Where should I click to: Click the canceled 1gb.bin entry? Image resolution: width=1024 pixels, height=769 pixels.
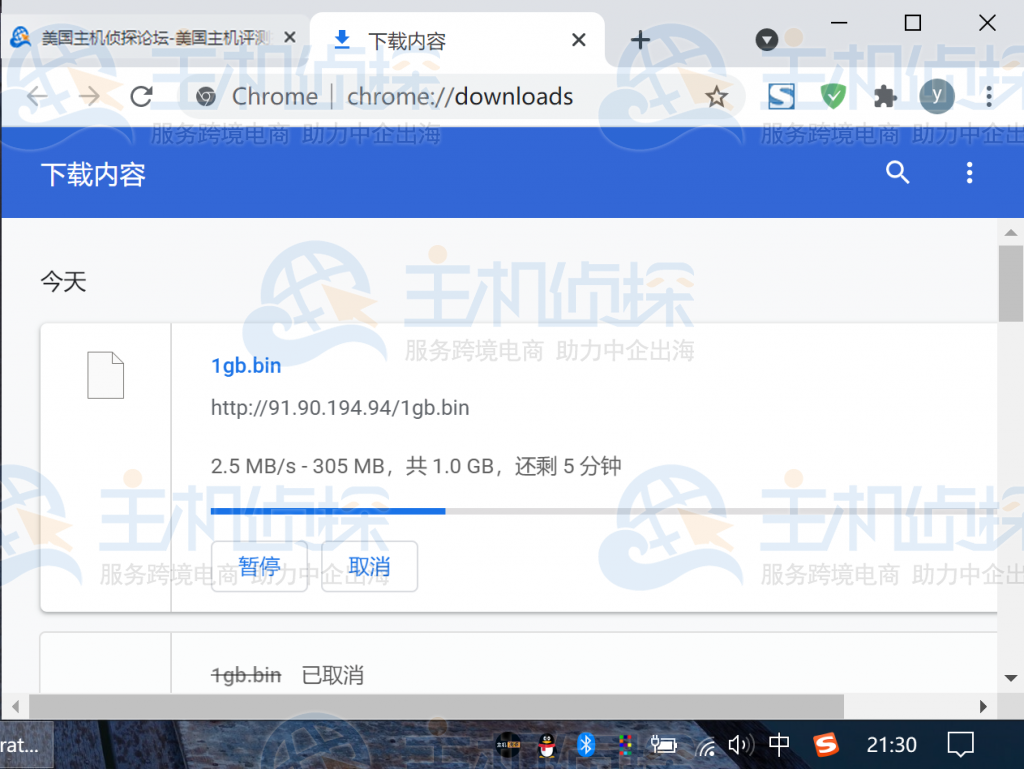pyautogui.click(x=246, y=675)
